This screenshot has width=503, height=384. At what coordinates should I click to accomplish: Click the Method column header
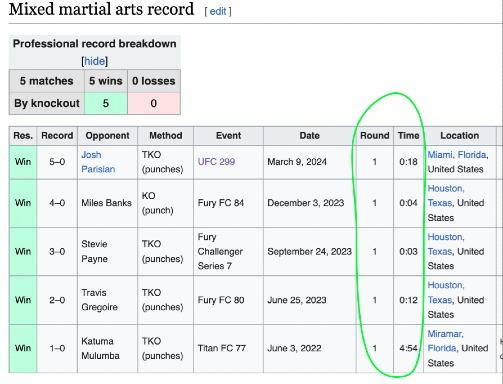point(166,136)
